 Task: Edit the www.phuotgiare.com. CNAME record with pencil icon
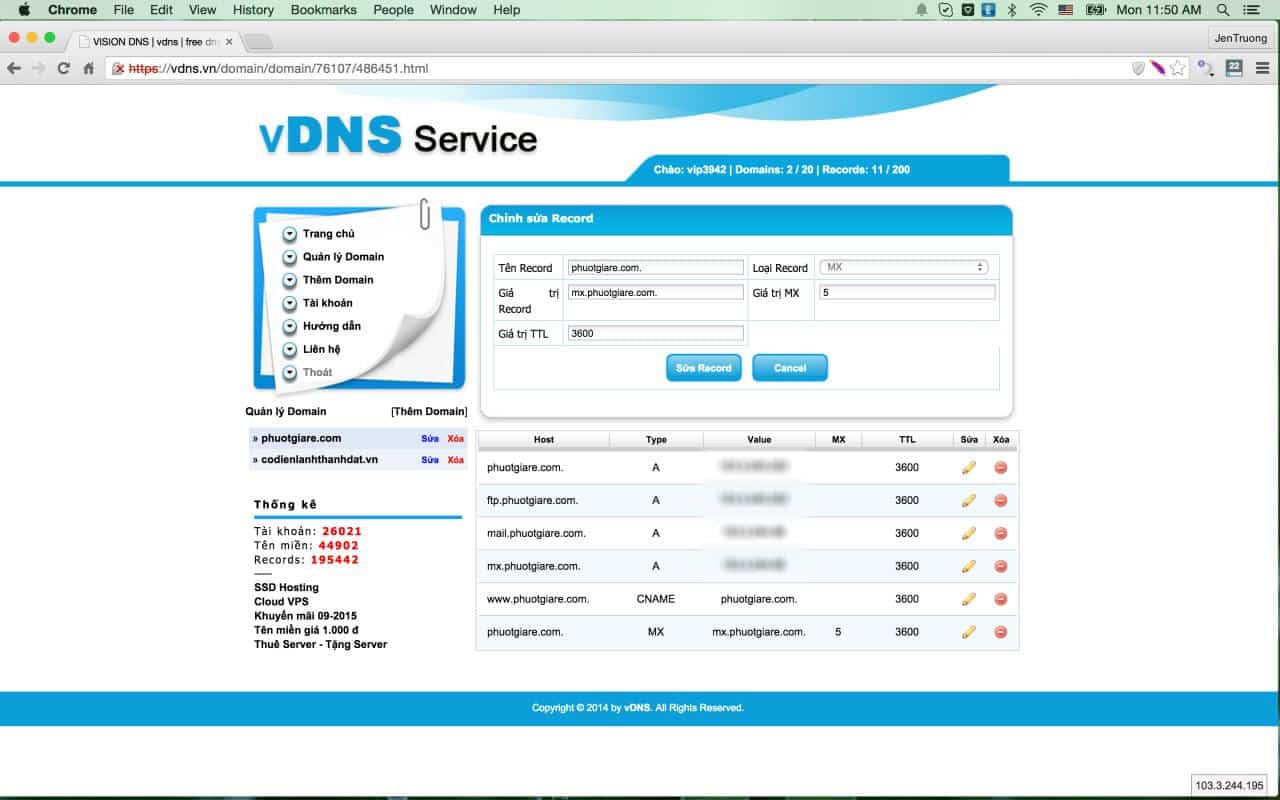coord(968,599)
